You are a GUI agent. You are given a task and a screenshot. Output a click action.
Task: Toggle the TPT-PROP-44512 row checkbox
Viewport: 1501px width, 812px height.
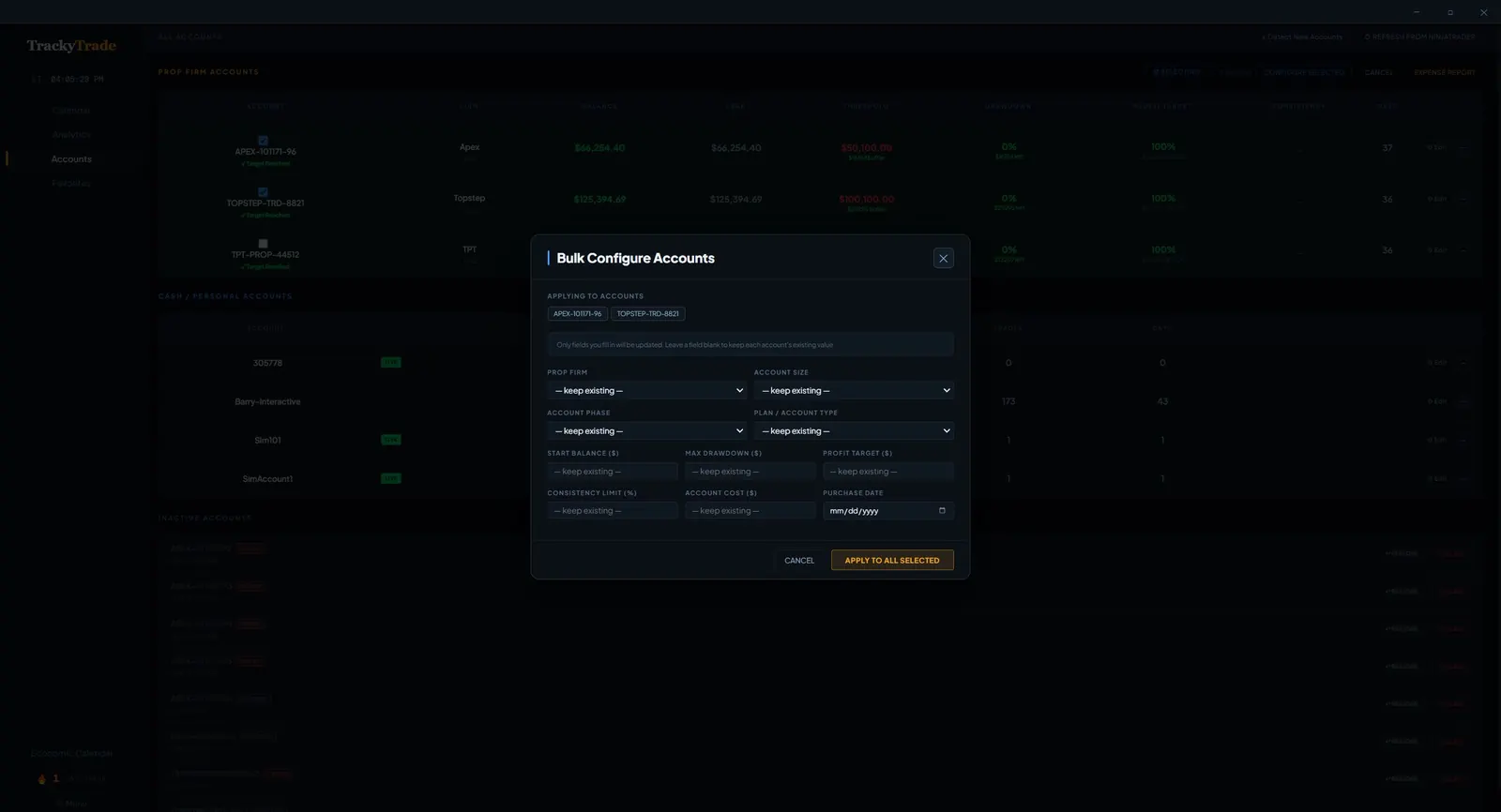tap(263, 244)
